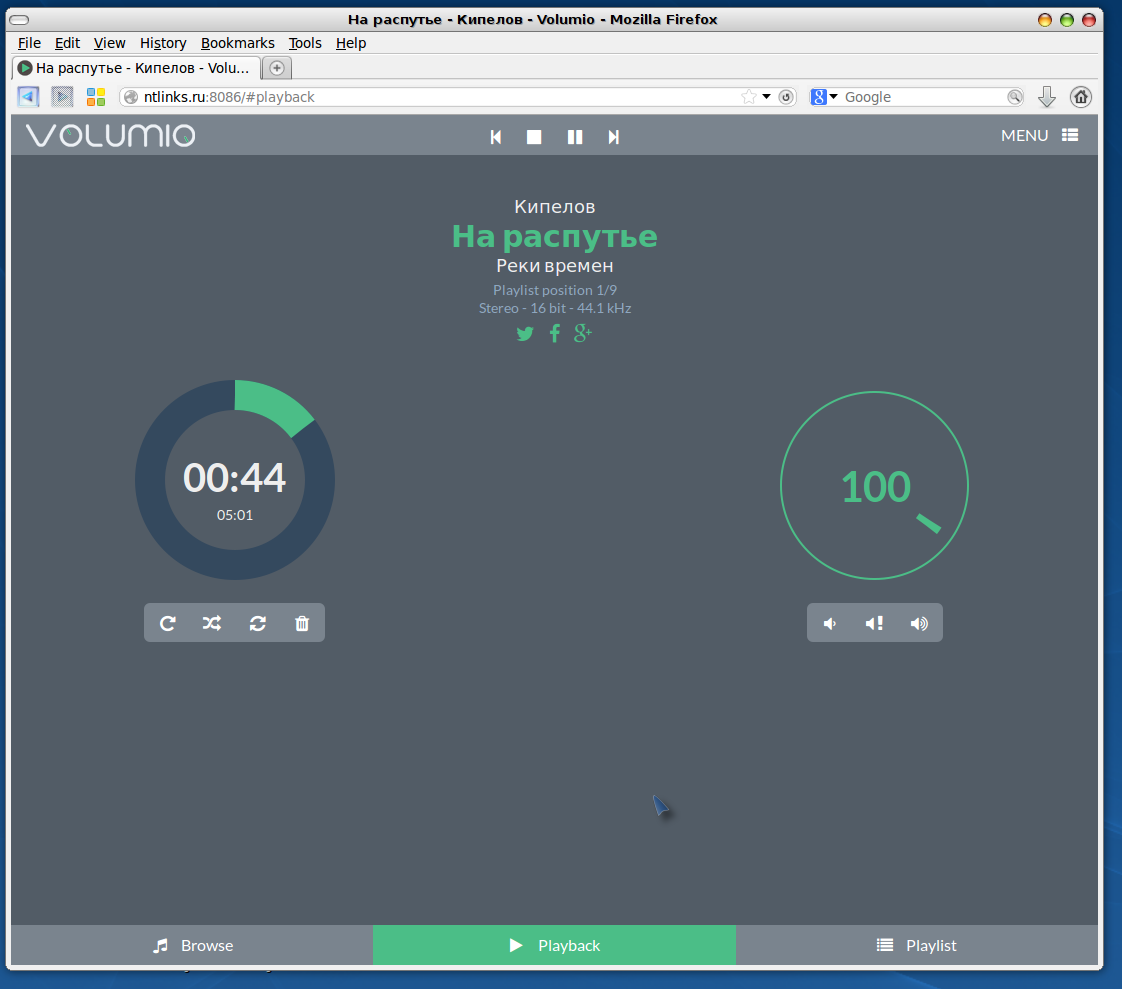Viewport: 1122px width, 989px height.
Task: Switch to the Playback tab
Action: 555,945
